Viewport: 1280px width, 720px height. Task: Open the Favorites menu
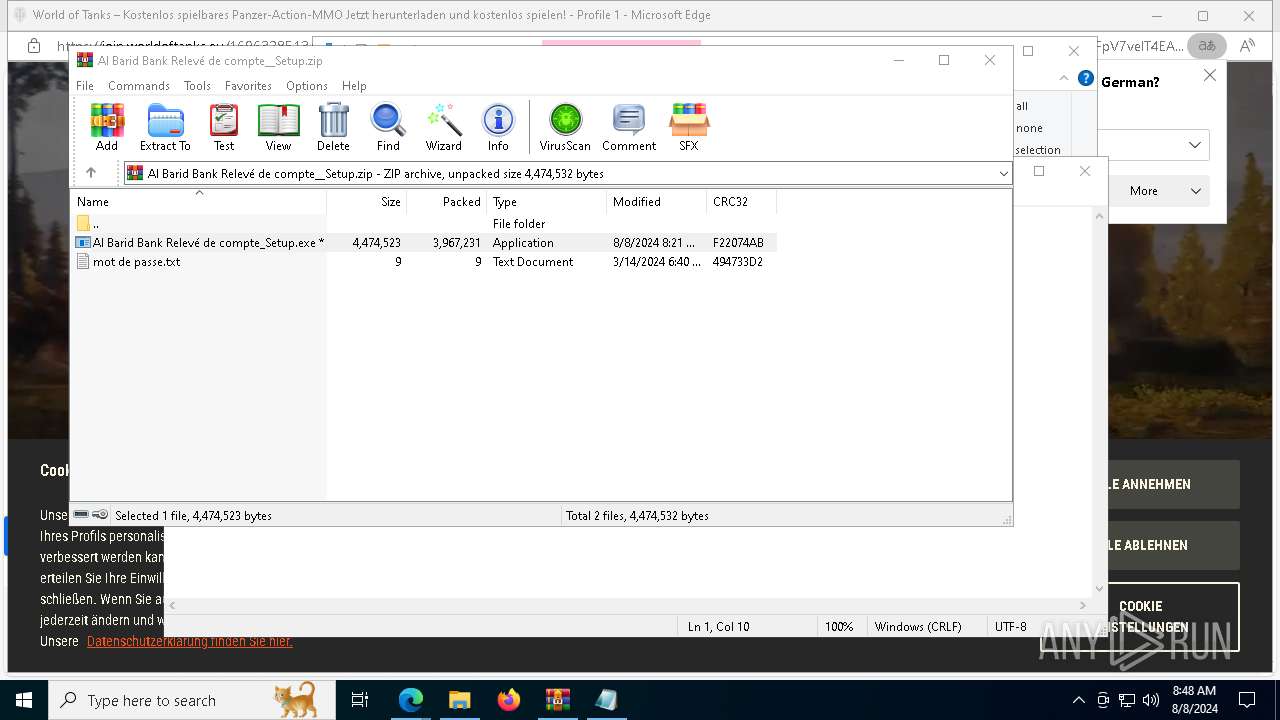tap(248, 86)
